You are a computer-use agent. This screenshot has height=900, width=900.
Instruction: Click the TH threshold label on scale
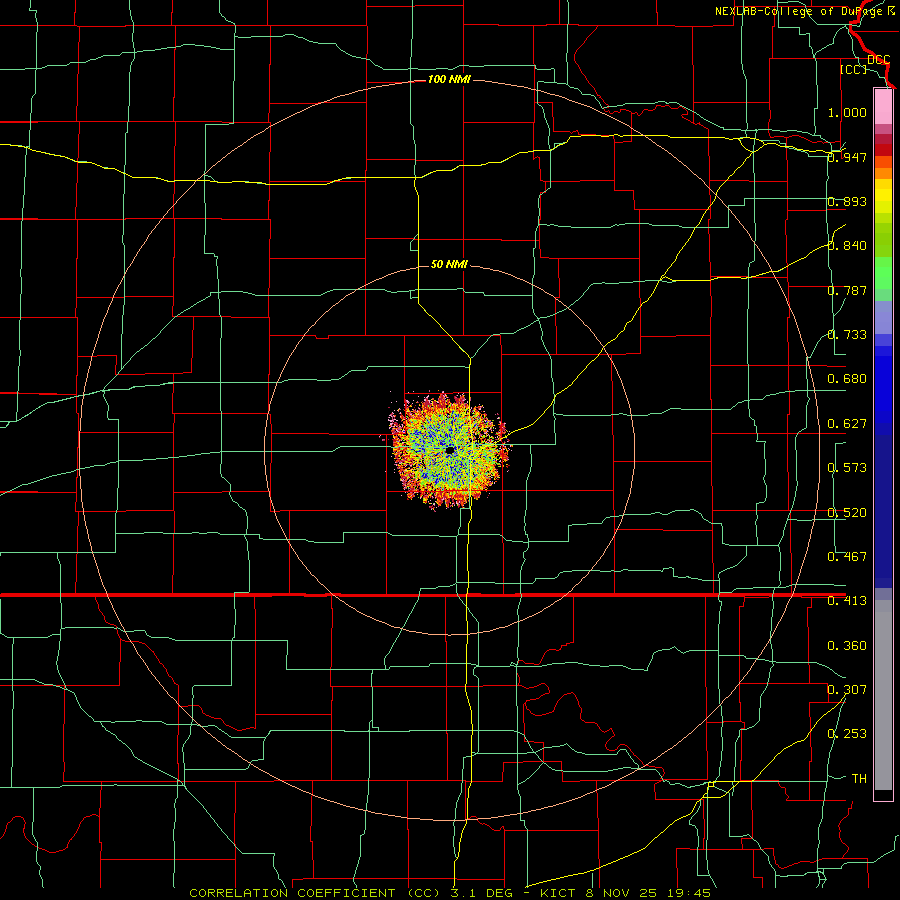click(859, 778)
